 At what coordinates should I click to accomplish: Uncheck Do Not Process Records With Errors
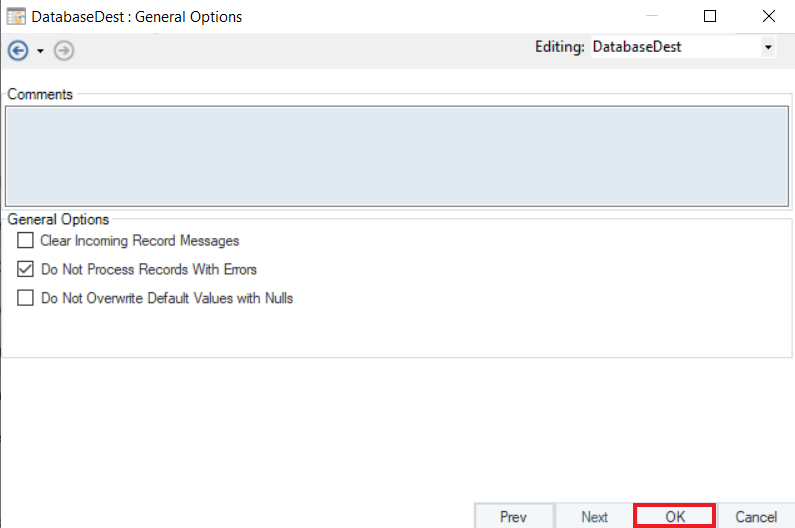point(25,269)
